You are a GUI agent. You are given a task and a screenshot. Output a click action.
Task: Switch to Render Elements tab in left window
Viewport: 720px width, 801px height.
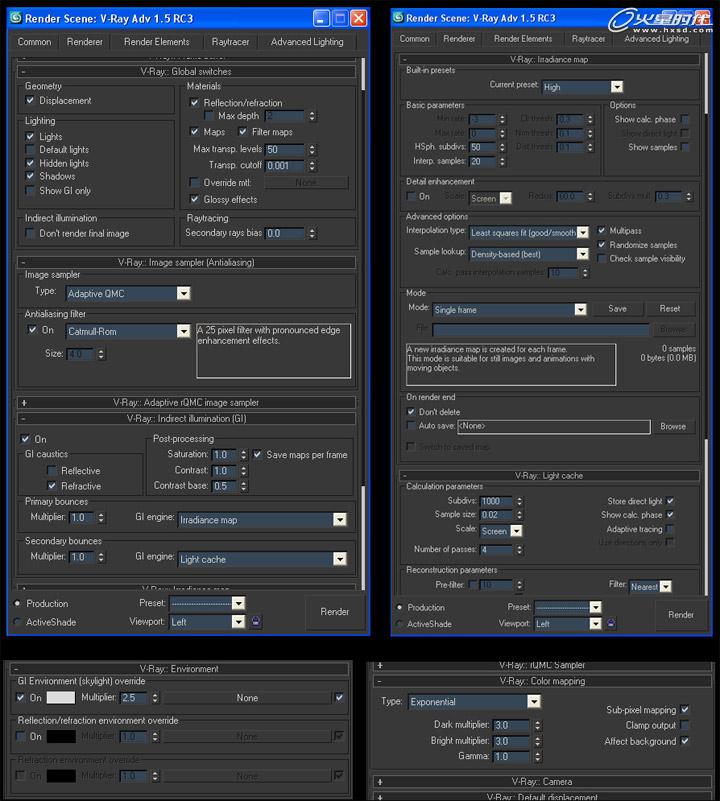pyautogui.click(x=156, y=42)
